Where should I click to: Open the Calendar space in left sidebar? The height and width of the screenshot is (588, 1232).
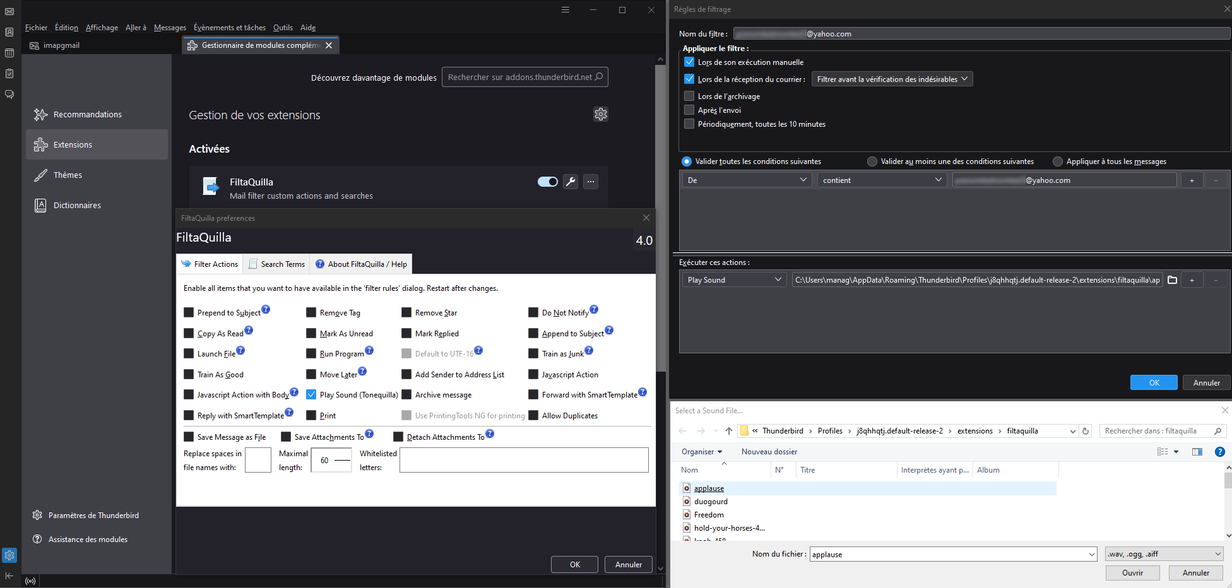coord(9,53)
